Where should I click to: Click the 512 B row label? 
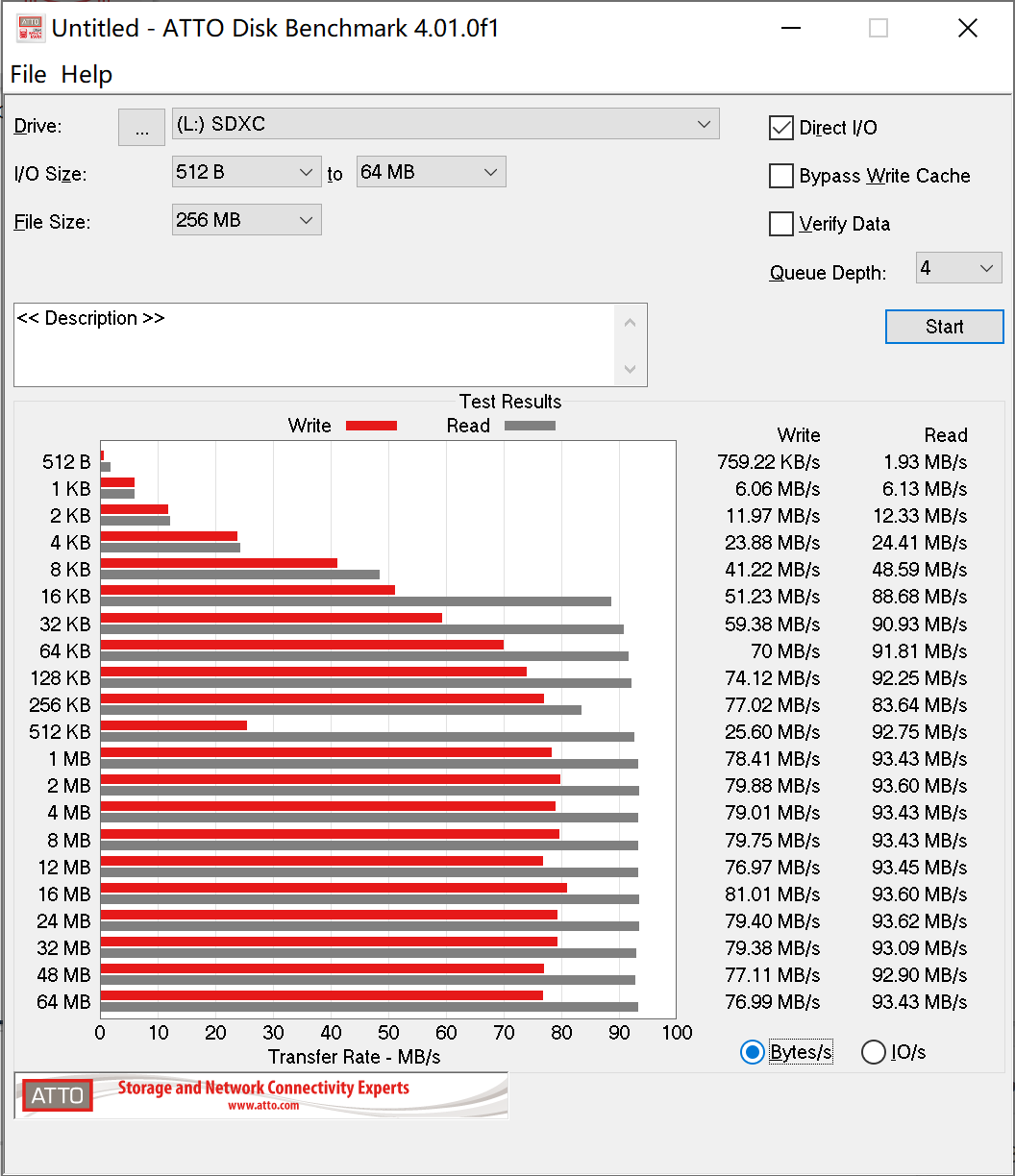coord(66,462)
